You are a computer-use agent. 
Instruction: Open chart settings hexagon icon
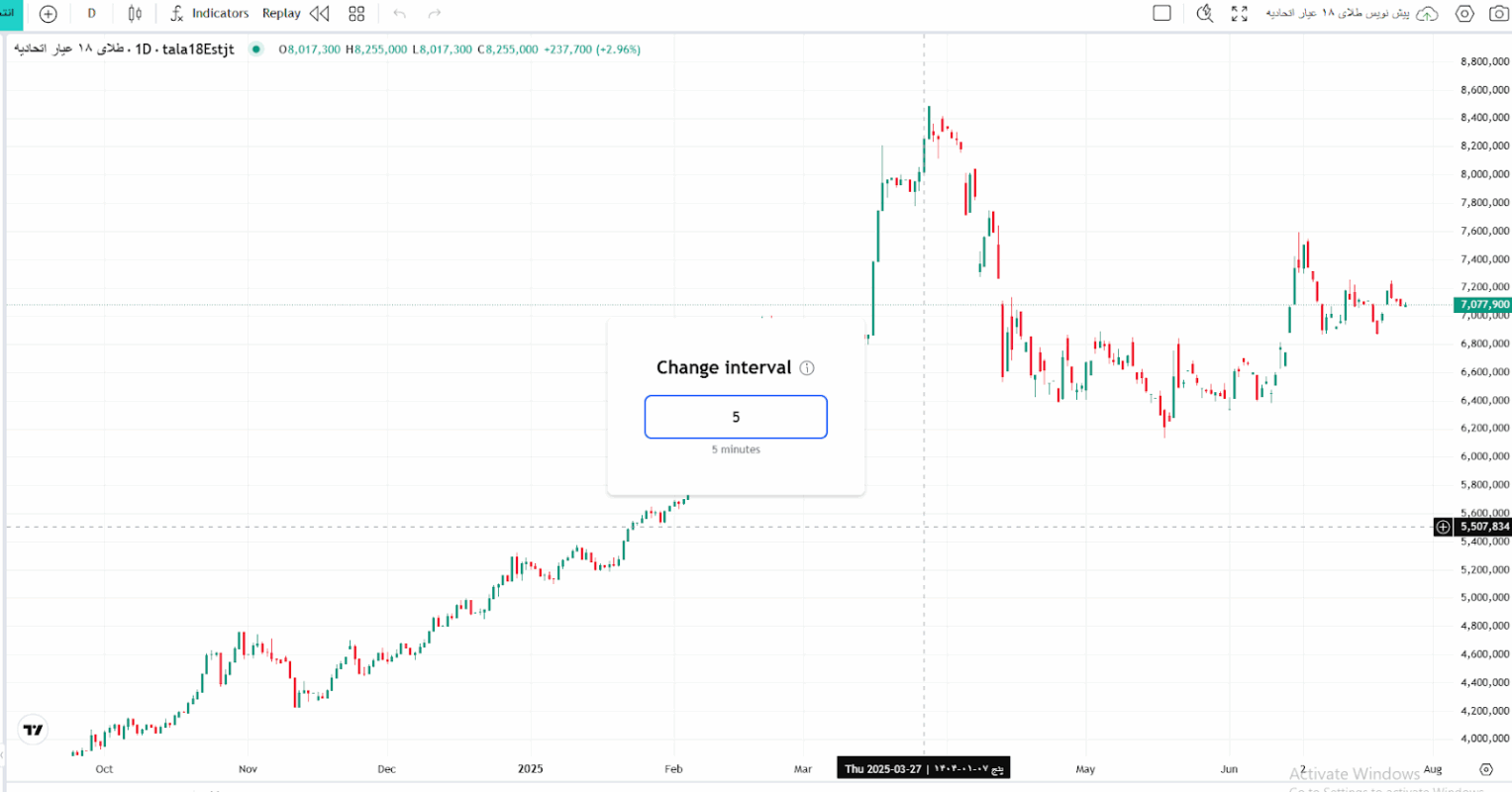[1464, 14]
